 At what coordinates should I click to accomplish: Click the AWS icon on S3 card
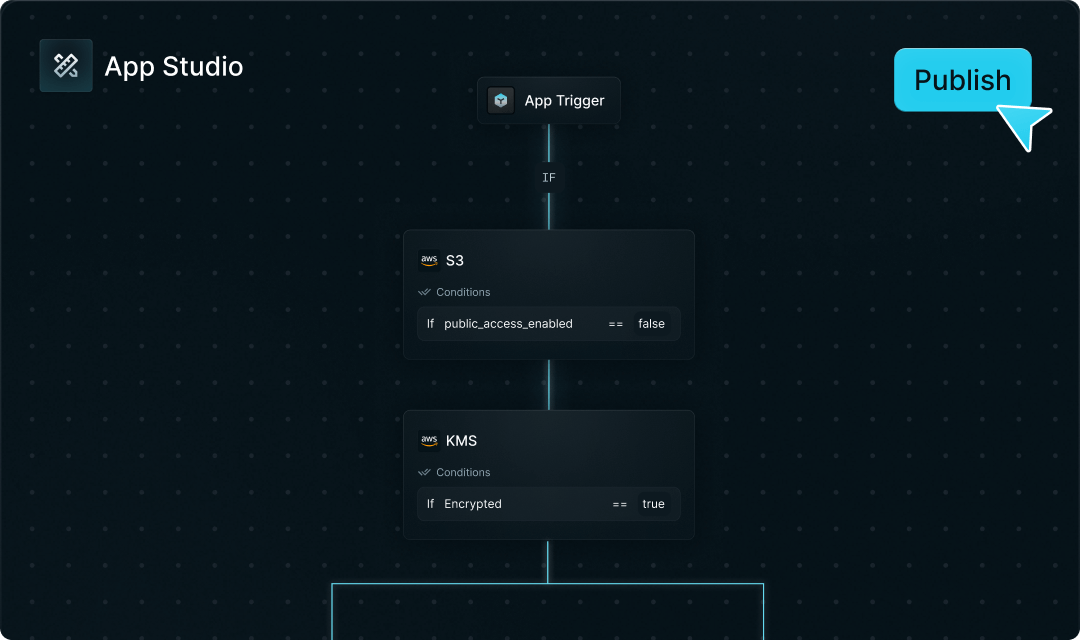pyautogui.click(x=429, y=260)
